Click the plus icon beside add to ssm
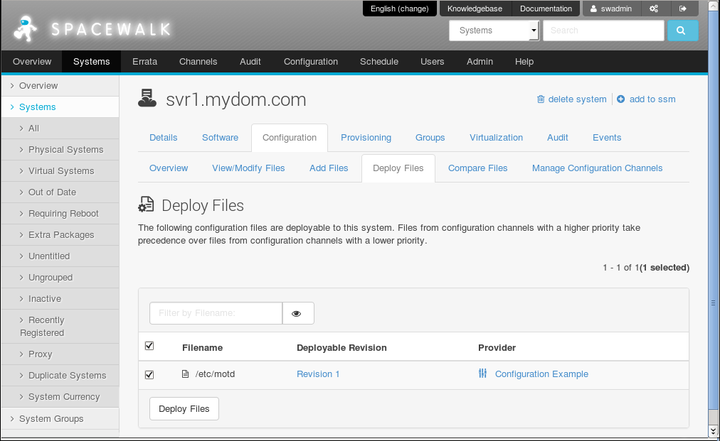This screenshot has height=441, width=720. 621,99
